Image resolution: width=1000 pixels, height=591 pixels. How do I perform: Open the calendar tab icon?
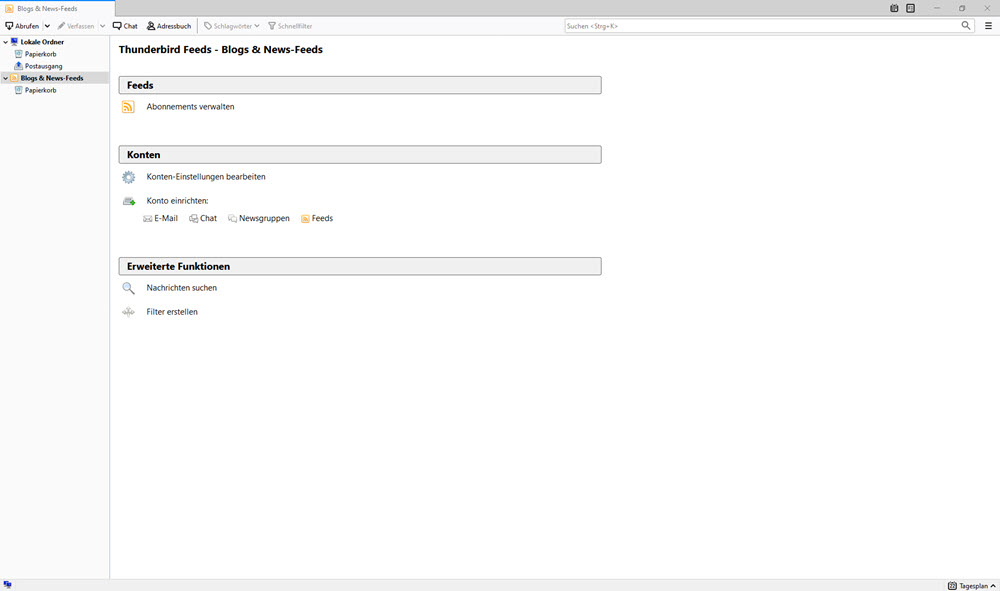[x=894, y=8]
